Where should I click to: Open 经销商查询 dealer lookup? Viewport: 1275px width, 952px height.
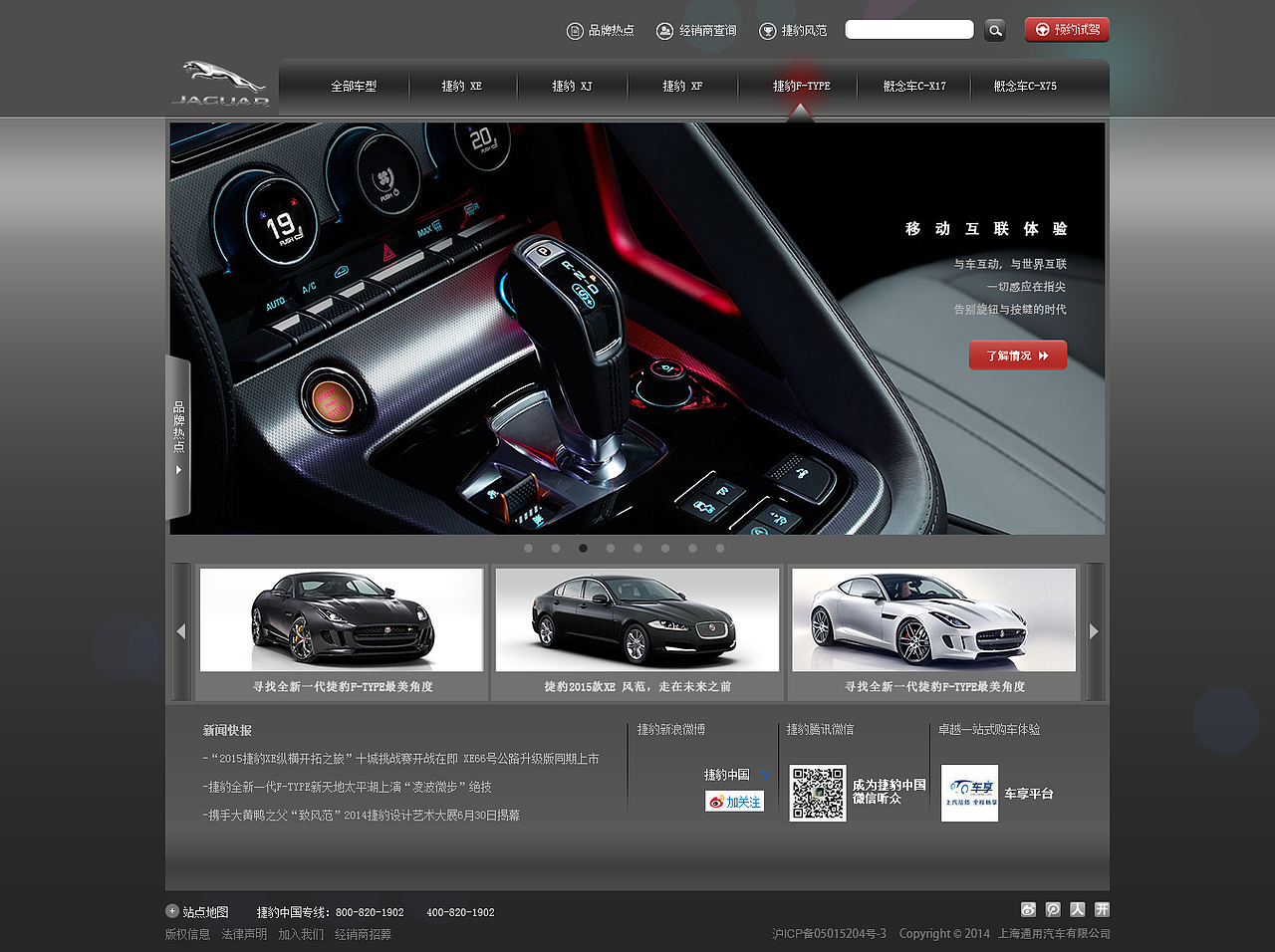click(696, 31)
